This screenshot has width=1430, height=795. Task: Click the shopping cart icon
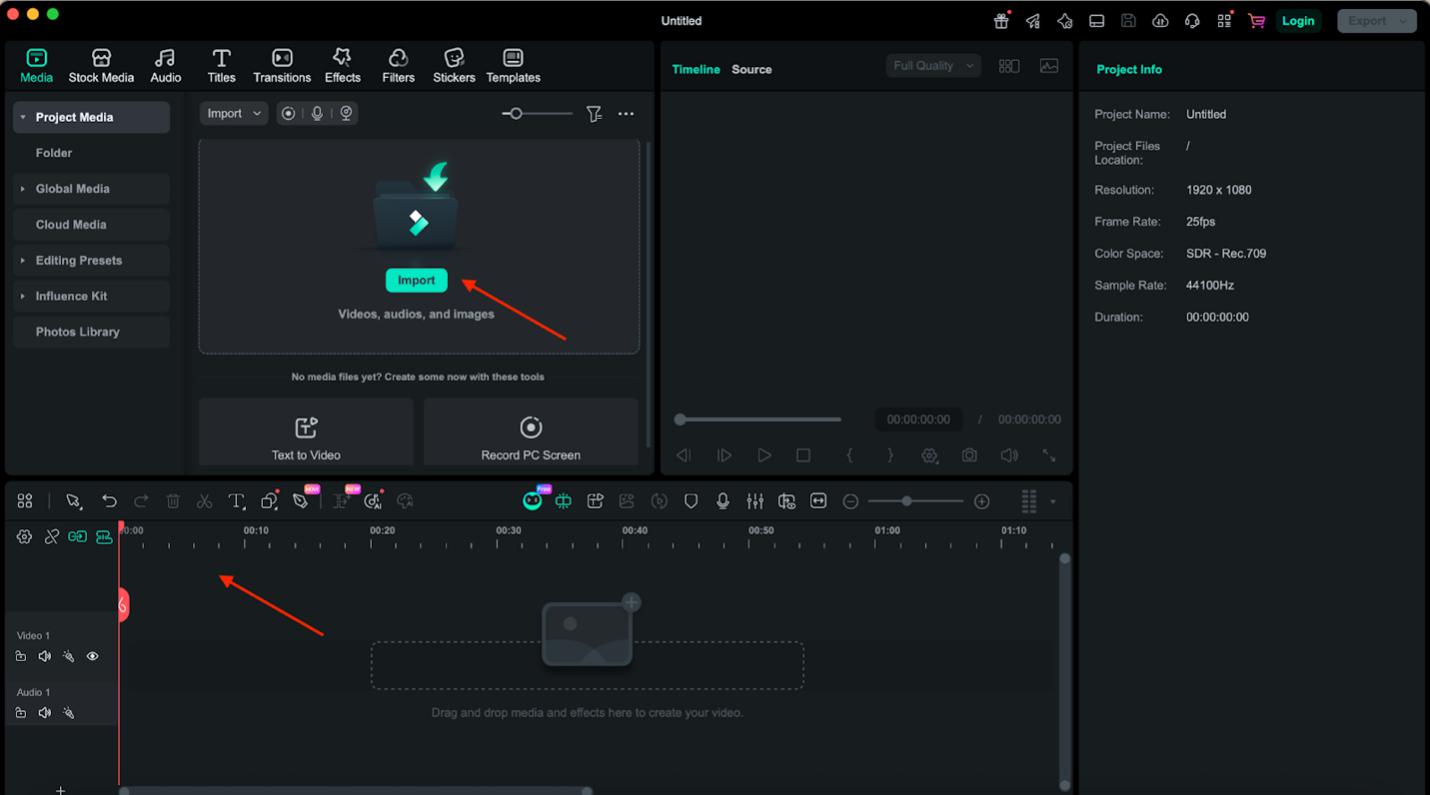1256,21
